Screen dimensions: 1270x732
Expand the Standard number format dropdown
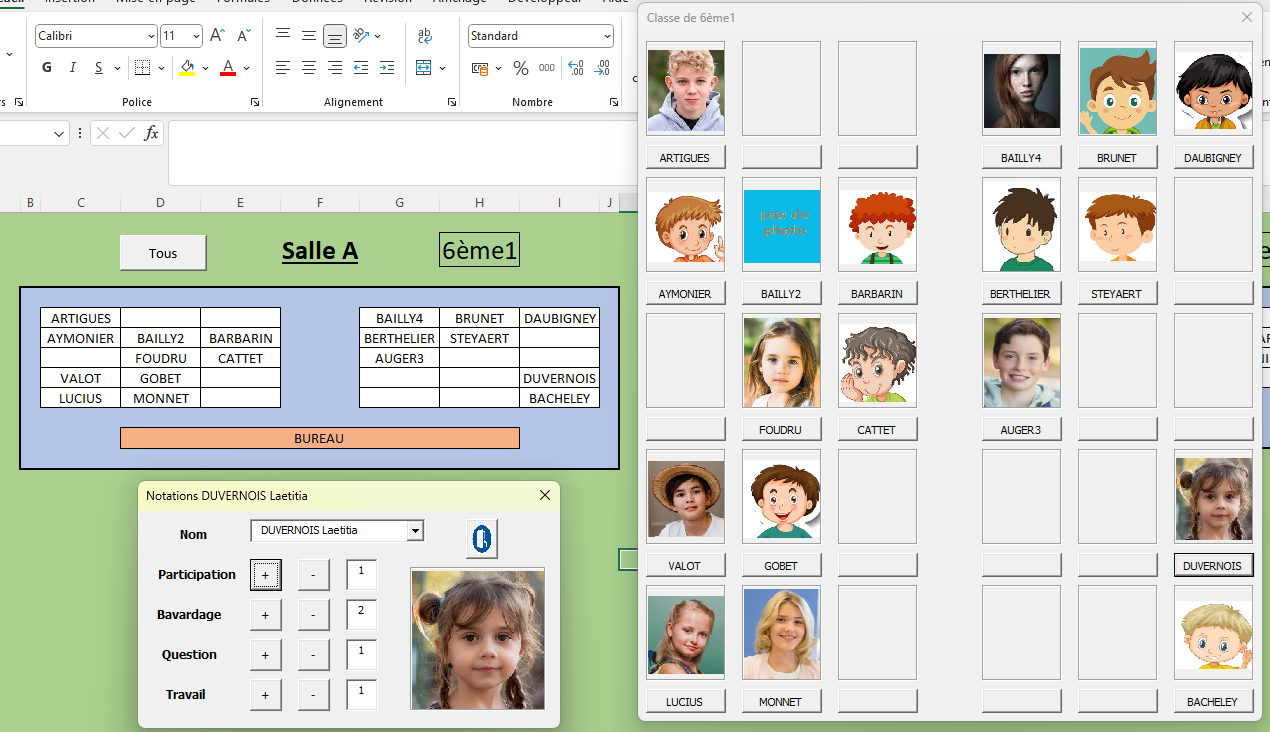click(x=607, y=36)
